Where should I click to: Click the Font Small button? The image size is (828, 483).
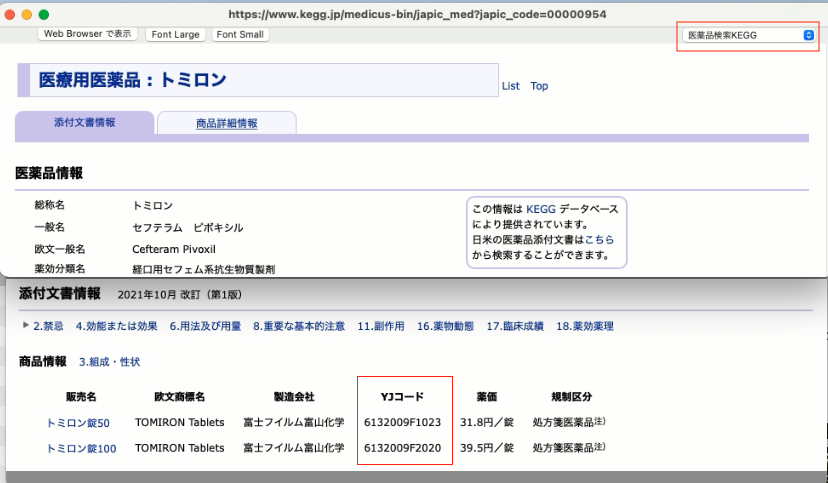tap(240, 35)
